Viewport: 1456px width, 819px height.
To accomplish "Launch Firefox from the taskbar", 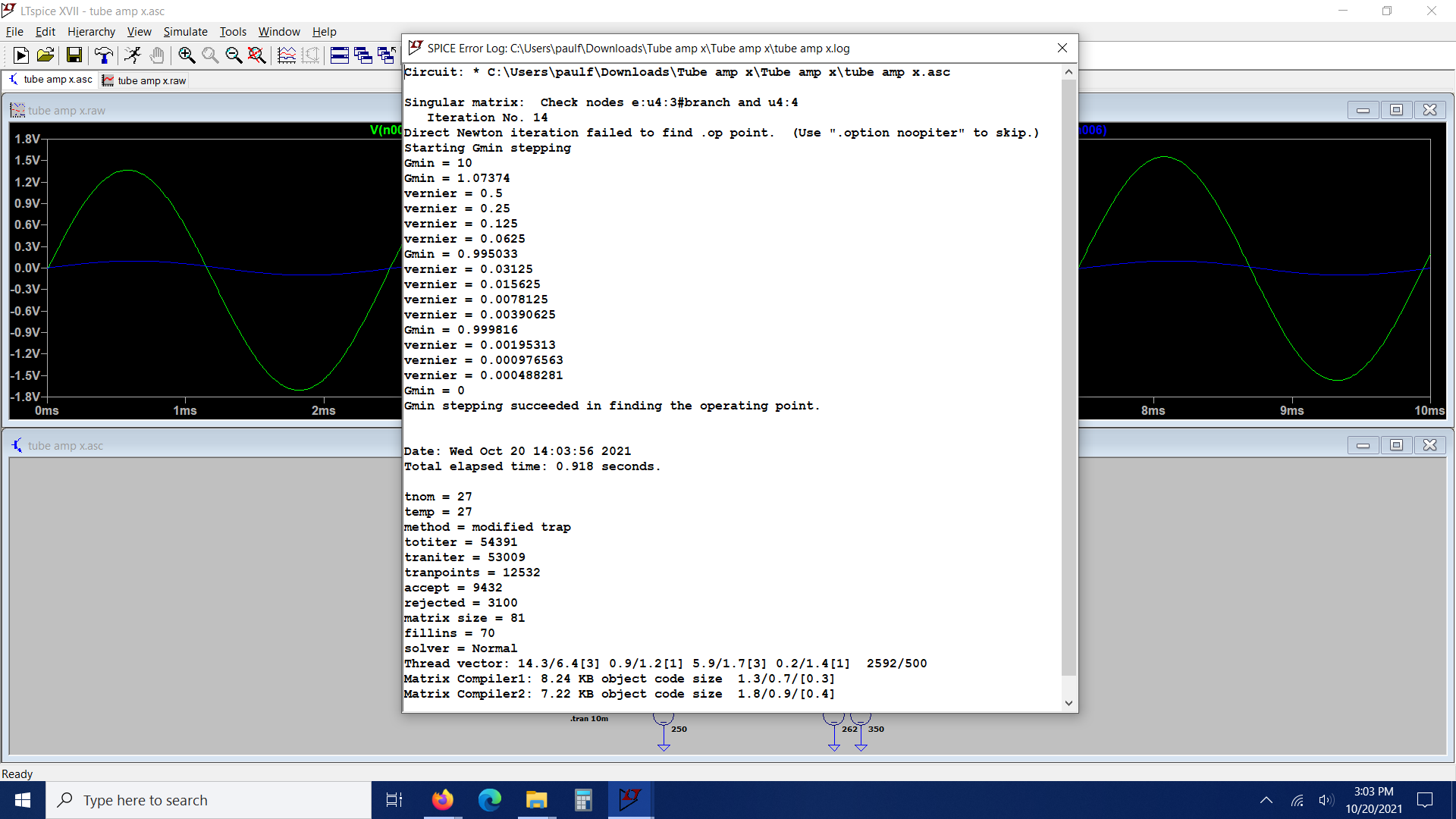I will point(442,800).
